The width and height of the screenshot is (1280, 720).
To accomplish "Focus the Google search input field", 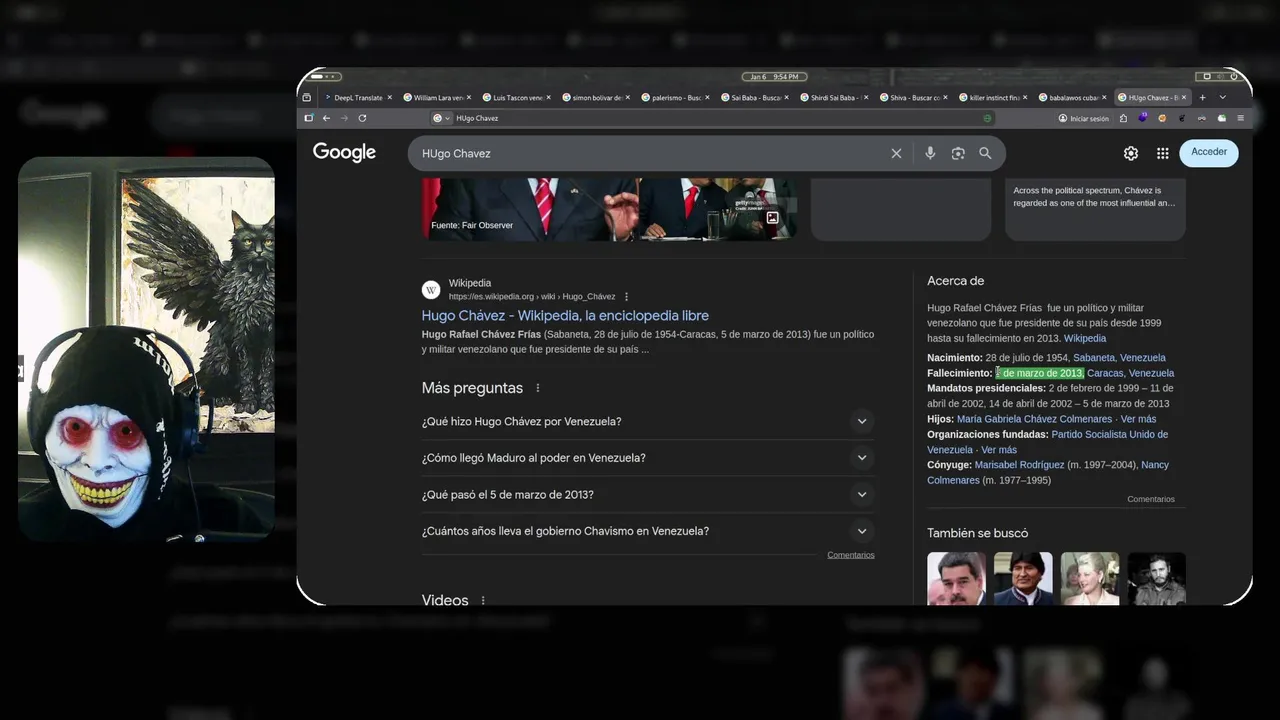I will [650, 153].
